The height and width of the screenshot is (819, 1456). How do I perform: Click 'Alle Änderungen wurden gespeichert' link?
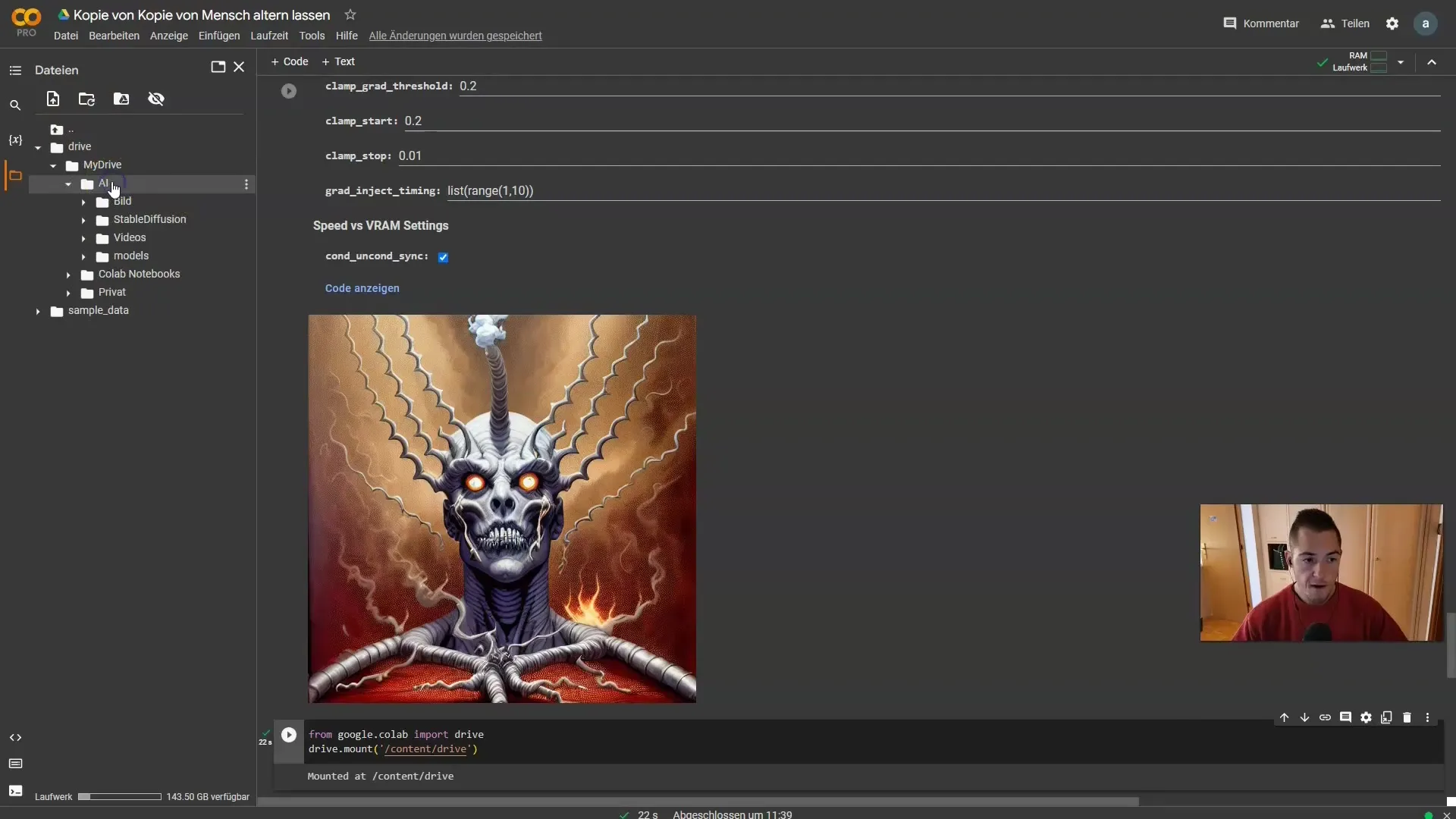(455, 36)
